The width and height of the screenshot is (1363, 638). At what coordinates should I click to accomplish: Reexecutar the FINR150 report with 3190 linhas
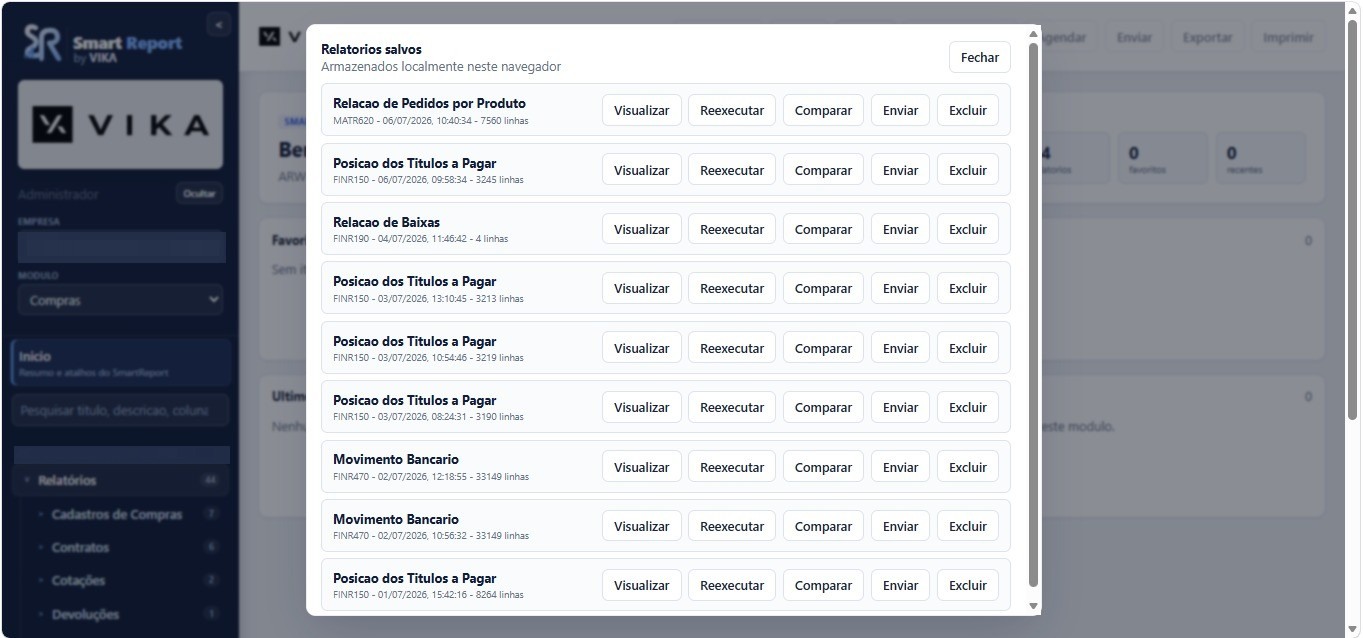tap(732, 407)
